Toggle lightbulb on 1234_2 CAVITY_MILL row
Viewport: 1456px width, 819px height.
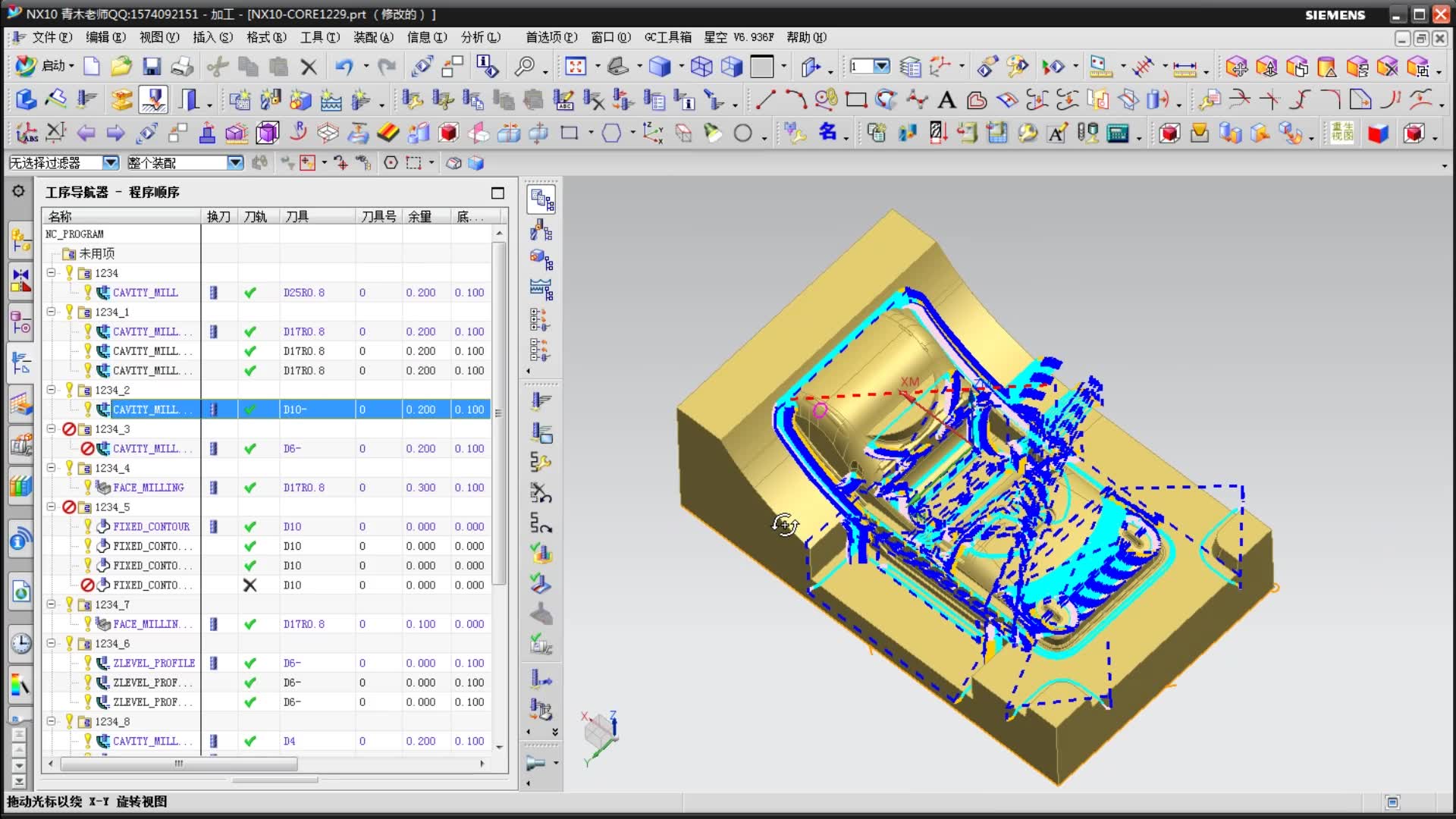[88, 409]
